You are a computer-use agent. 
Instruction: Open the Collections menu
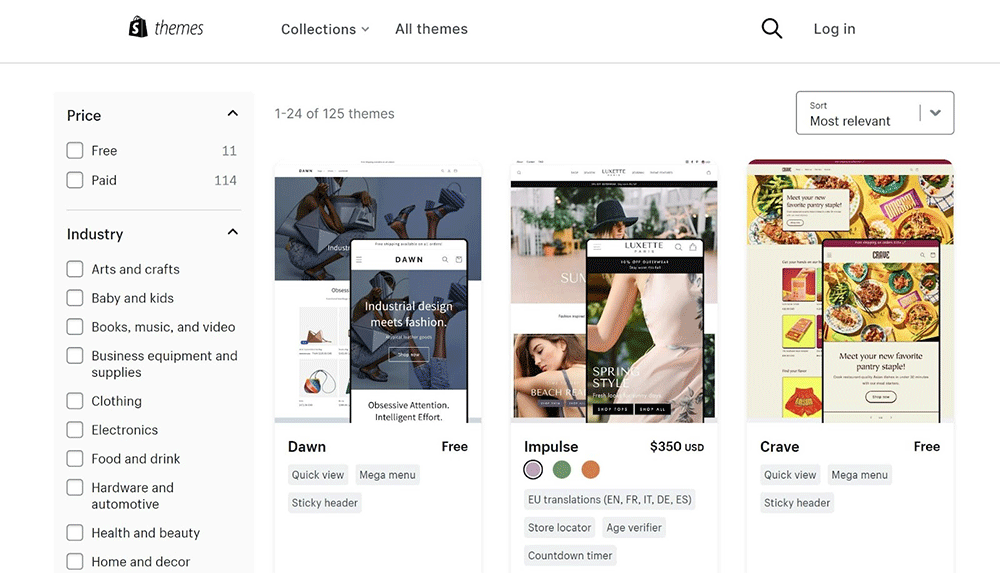click(324, 29)
